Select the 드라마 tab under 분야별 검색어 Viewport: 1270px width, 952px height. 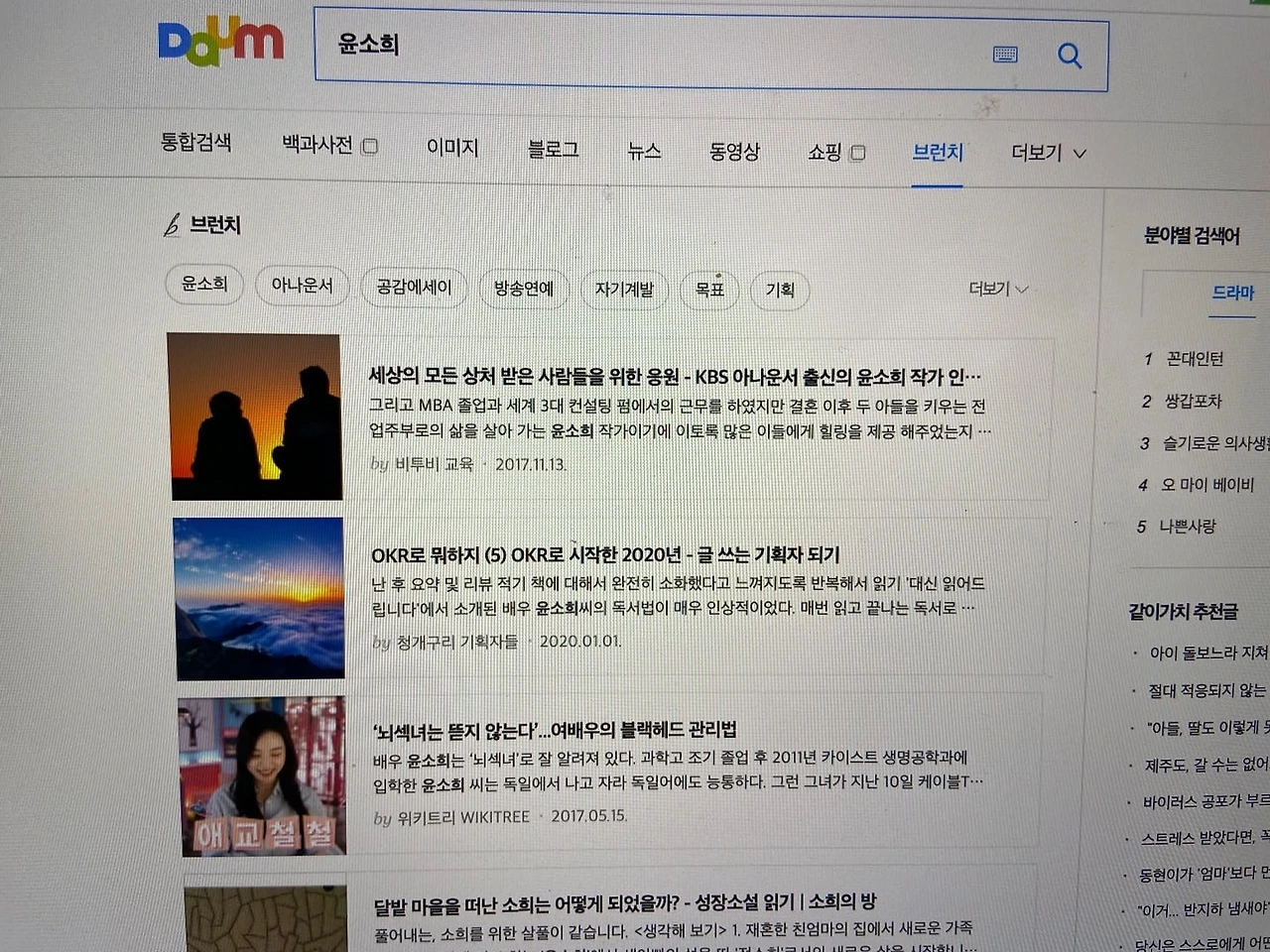coord(1231,294)
